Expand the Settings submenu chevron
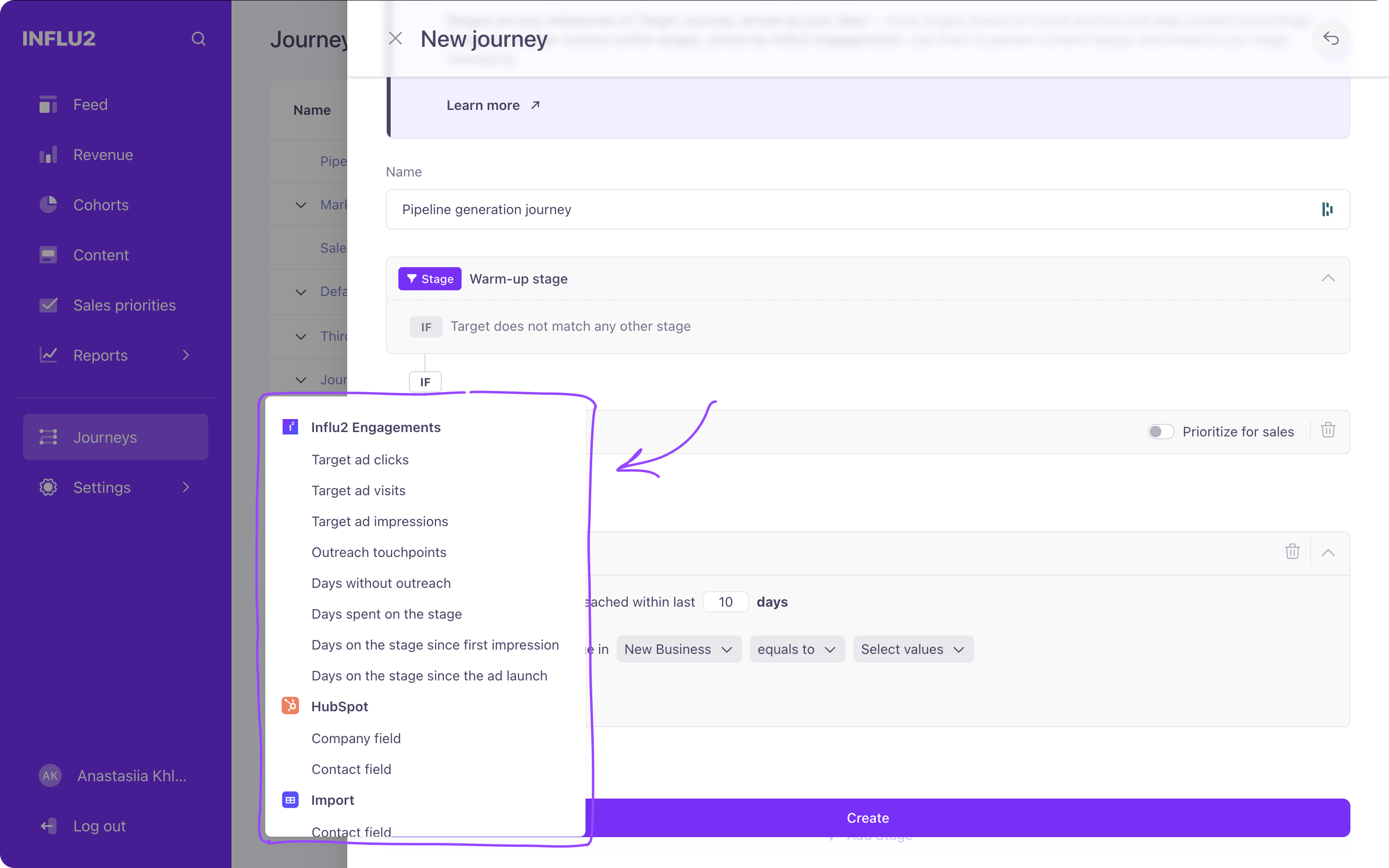 (x=185, y=488)
